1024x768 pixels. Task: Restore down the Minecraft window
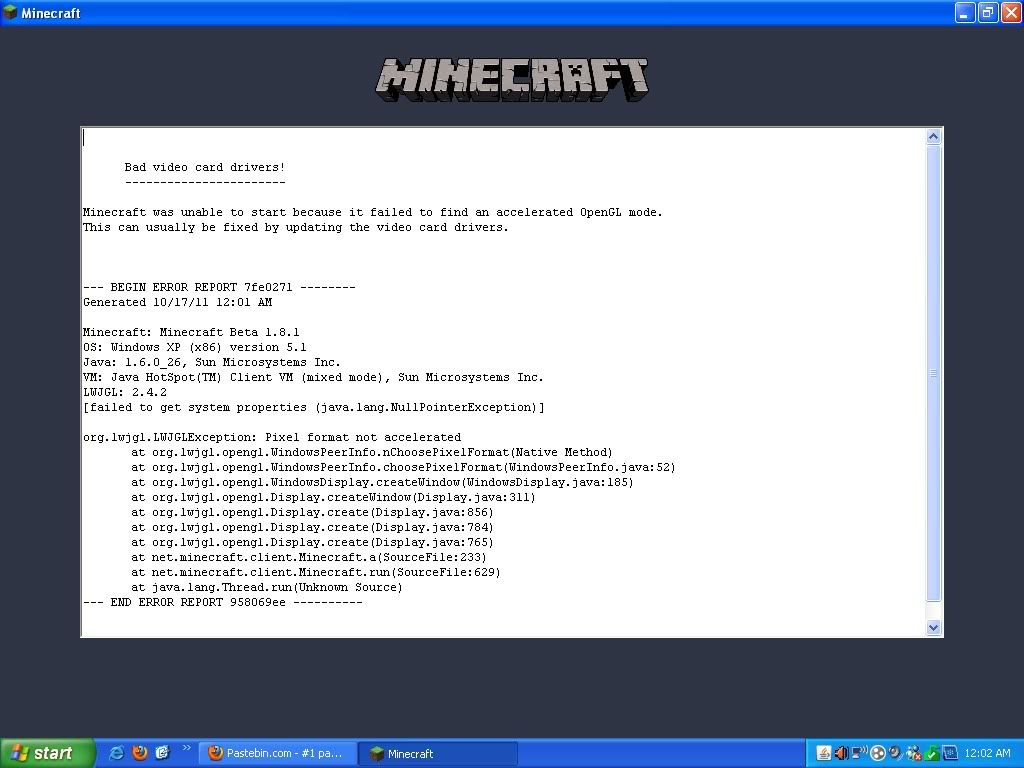point(988,12)
